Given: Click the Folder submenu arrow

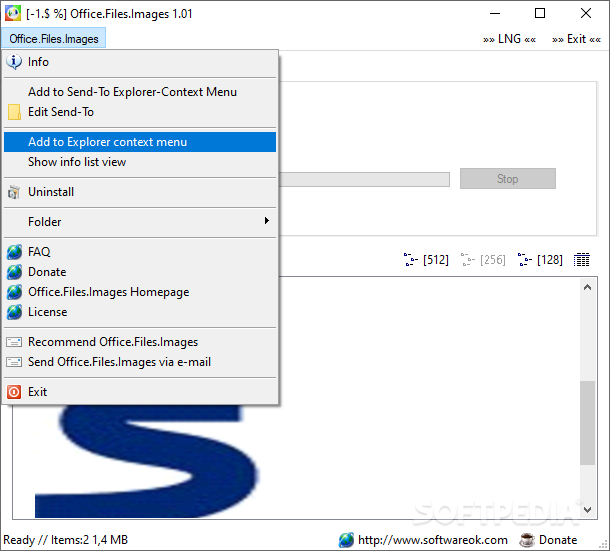Looking at the screenshot, I should click(x=266, y=221).
